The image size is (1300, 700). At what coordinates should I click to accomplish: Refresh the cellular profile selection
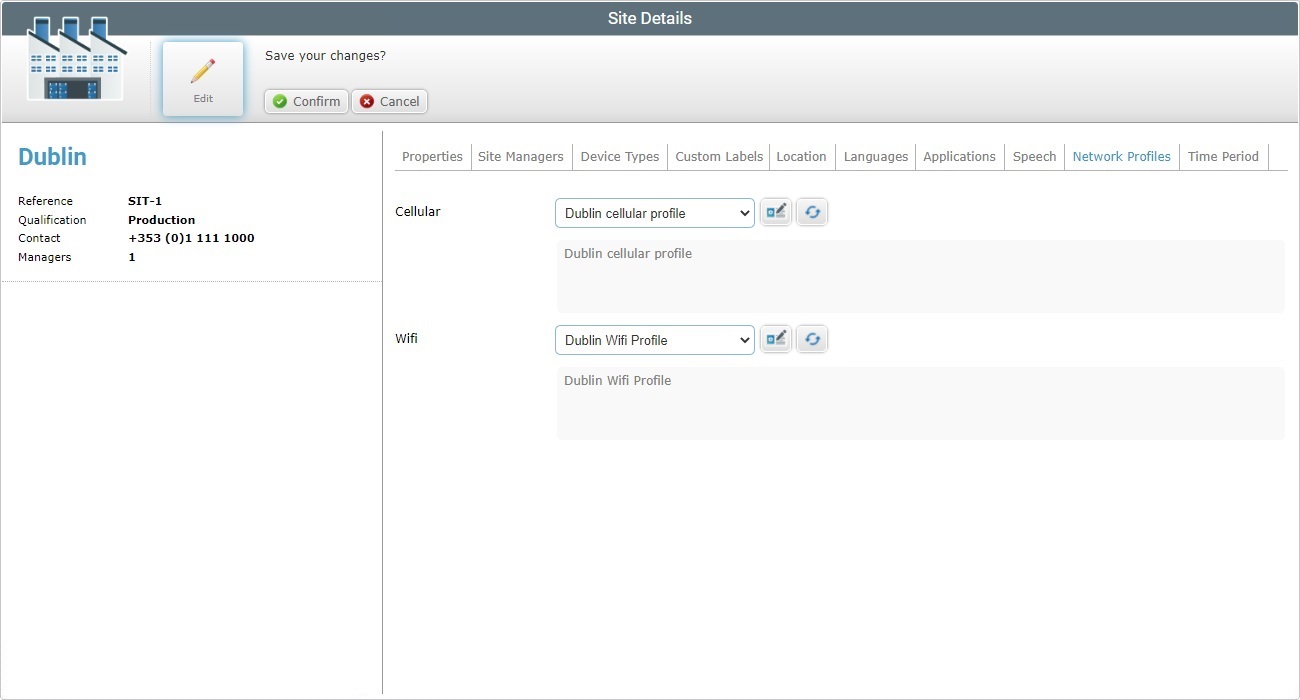[x=812, y=211]
